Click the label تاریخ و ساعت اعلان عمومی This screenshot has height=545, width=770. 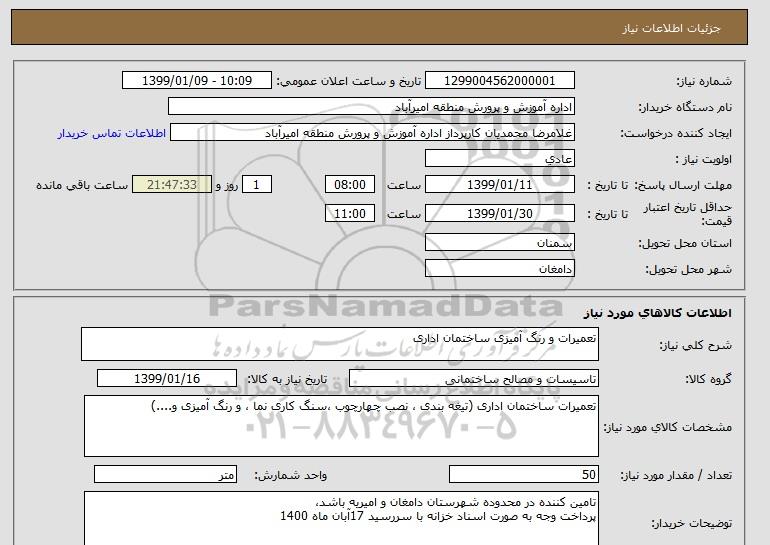[x=349, y=81]
